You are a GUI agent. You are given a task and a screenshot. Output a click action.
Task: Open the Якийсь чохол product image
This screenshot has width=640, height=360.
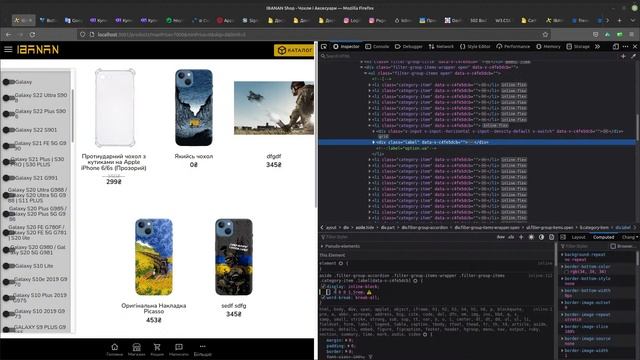click(193, 108)
